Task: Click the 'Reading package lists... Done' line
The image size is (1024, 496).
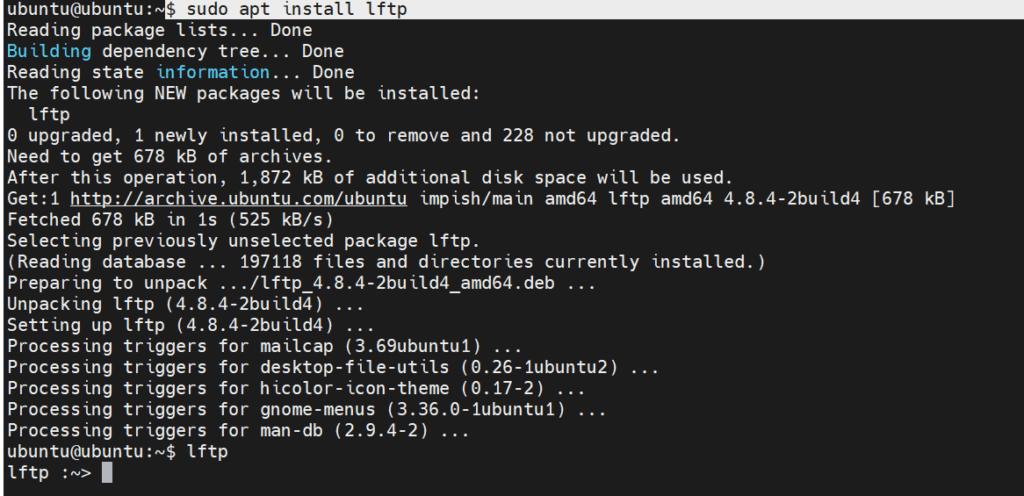Action: tap(159, 31)
